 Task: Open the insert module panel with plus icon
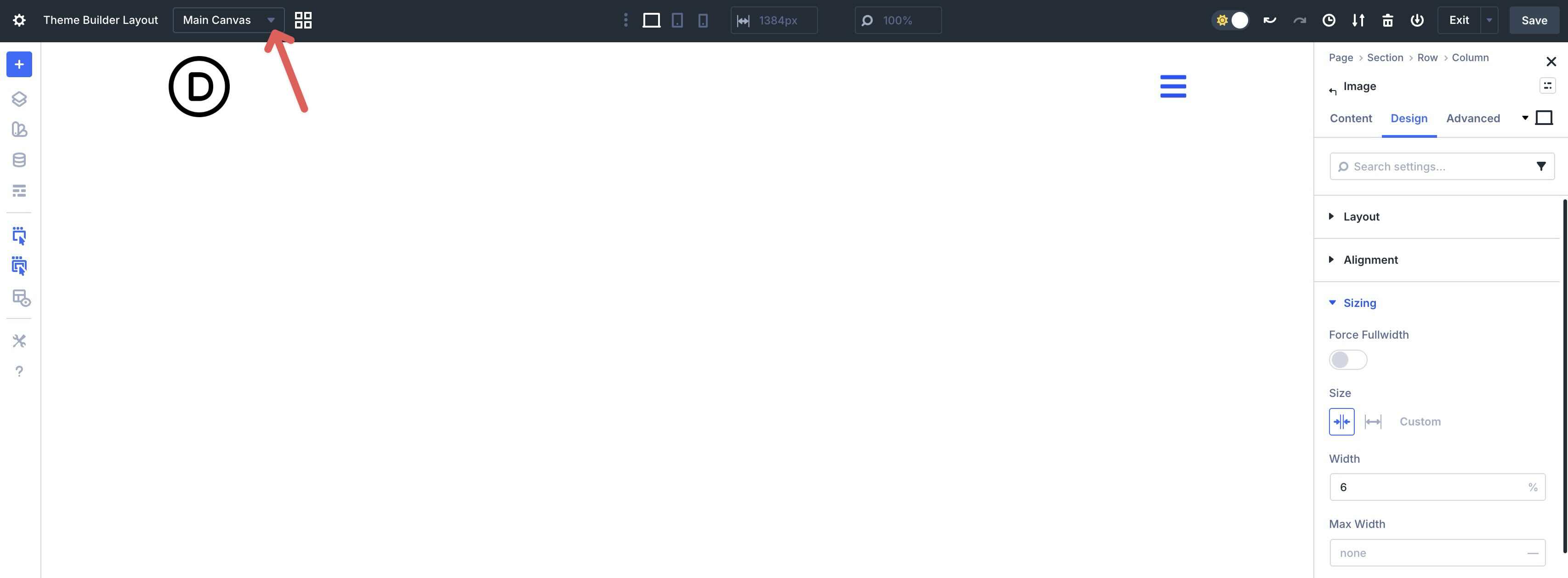pyautogui.click(x=19, y=64)
